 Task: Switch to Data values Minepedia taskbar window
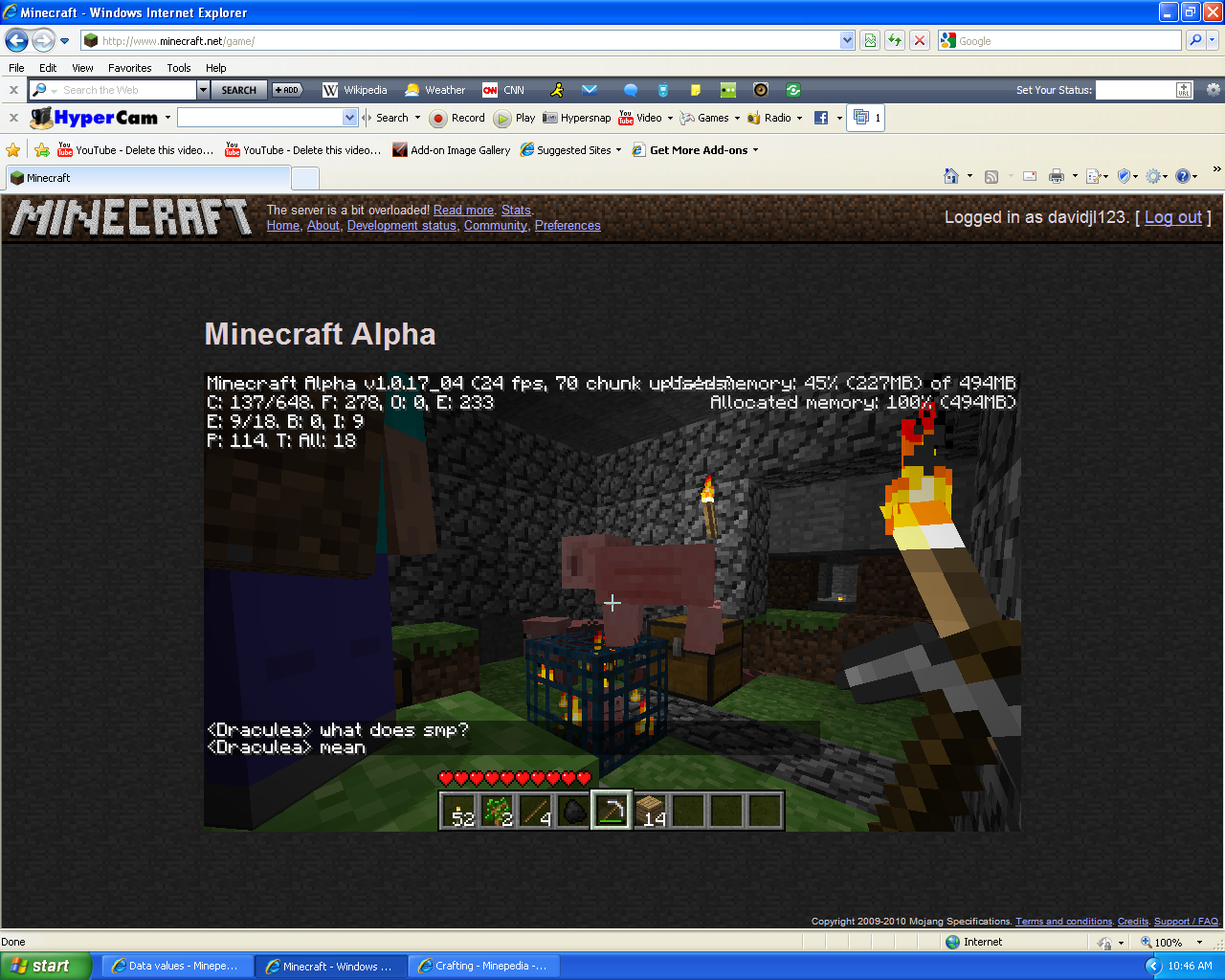point(177,967)
